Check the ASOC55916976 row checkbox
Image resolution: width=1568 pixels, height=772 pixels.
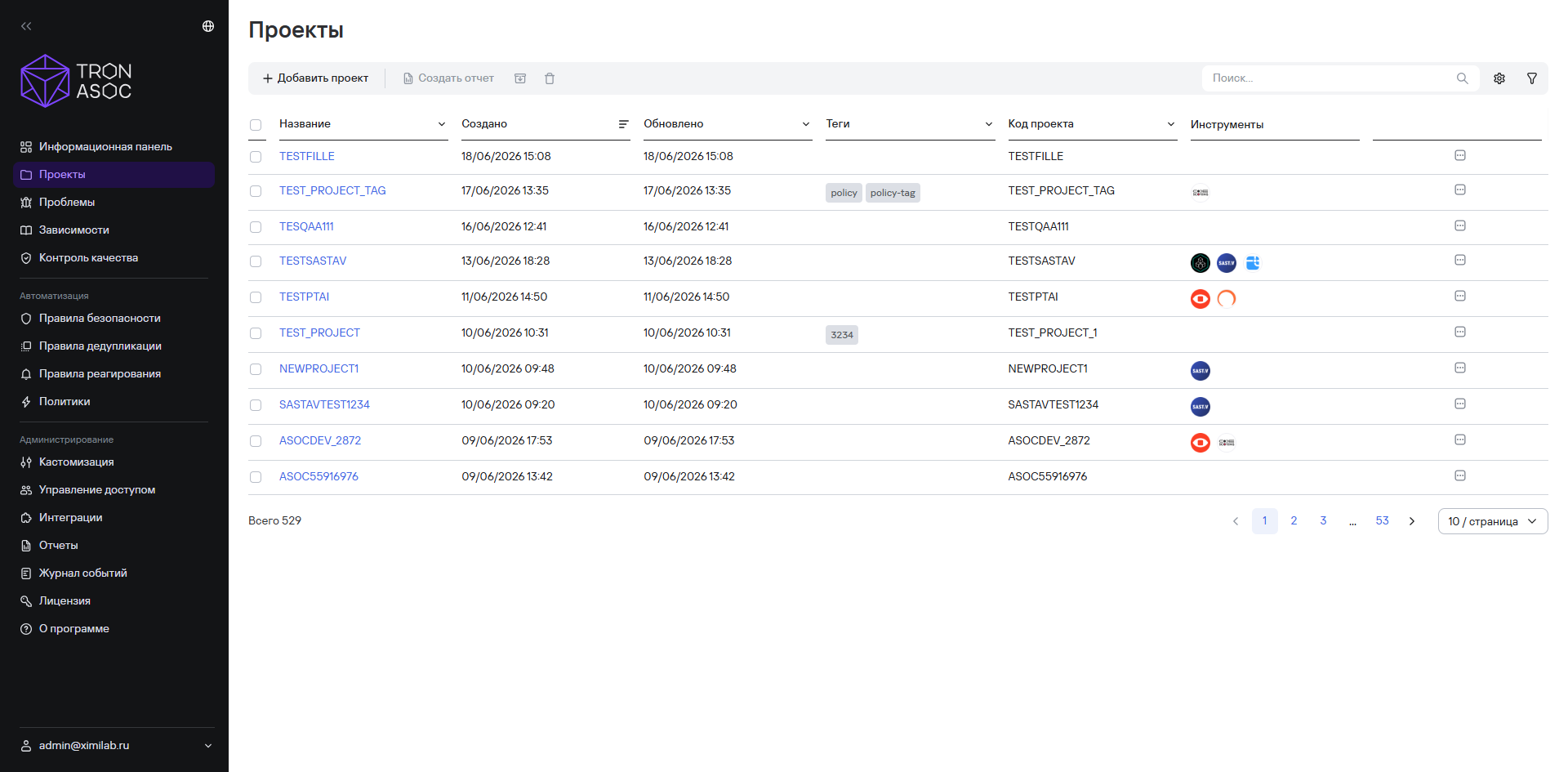[256, 477]
